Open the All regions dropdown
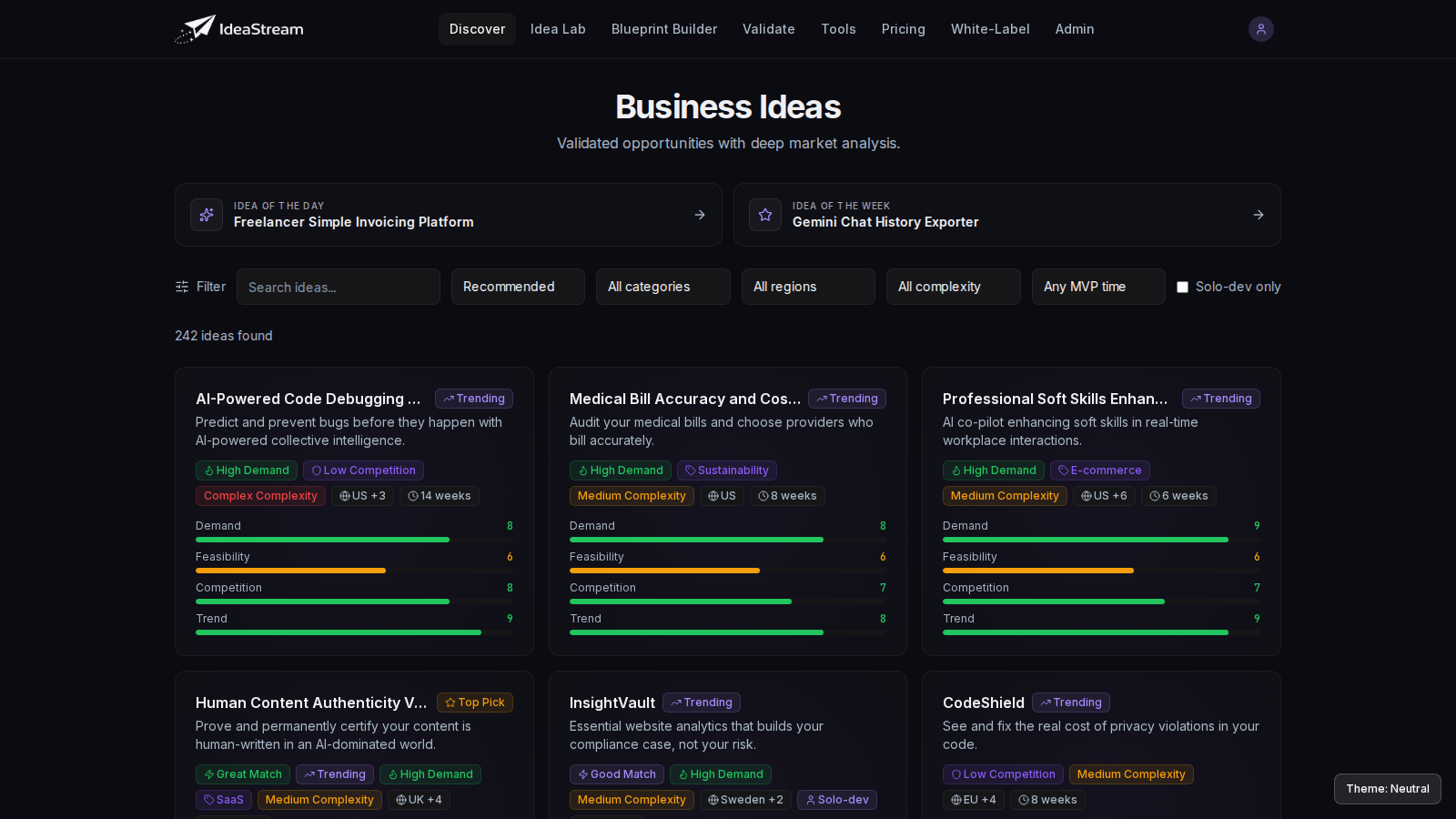 (808, 287)
